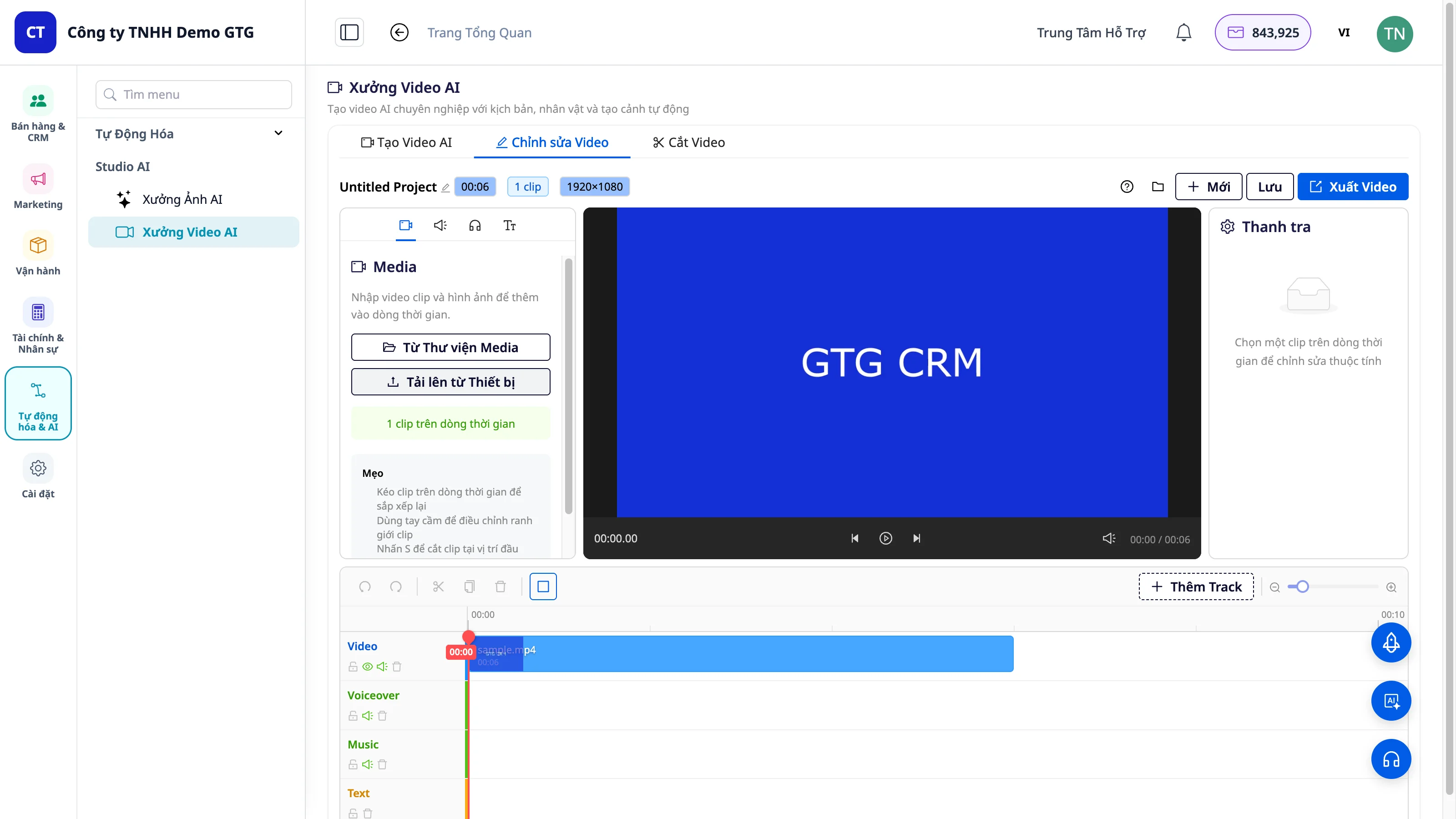The height and width of the screenshot is (819, 1456).
Task: Click the timeline zoom in magnifier
Action: 1391,587
